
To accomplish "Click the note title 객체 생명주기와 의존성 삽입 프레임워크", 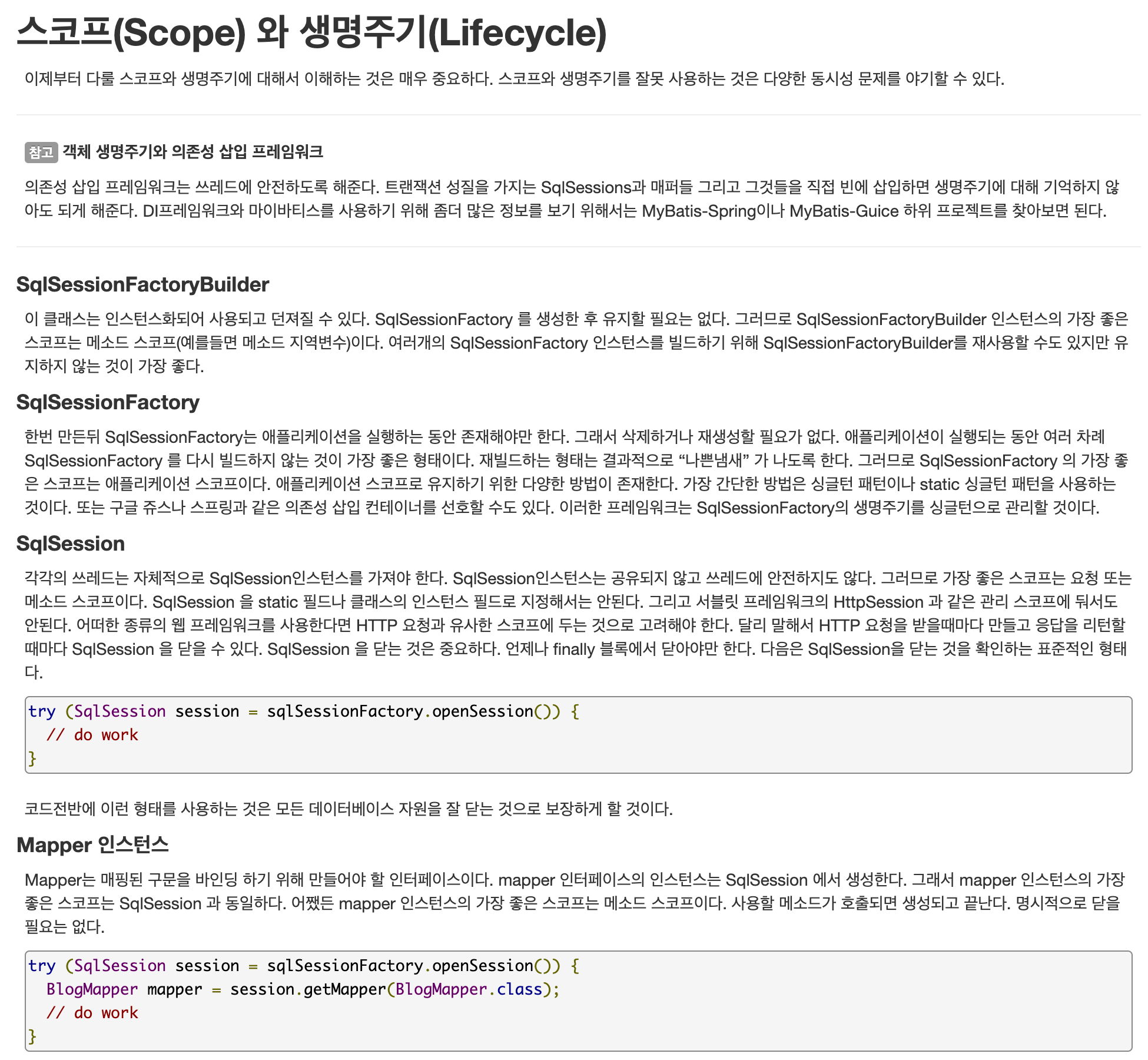I will tap(193, 153).
